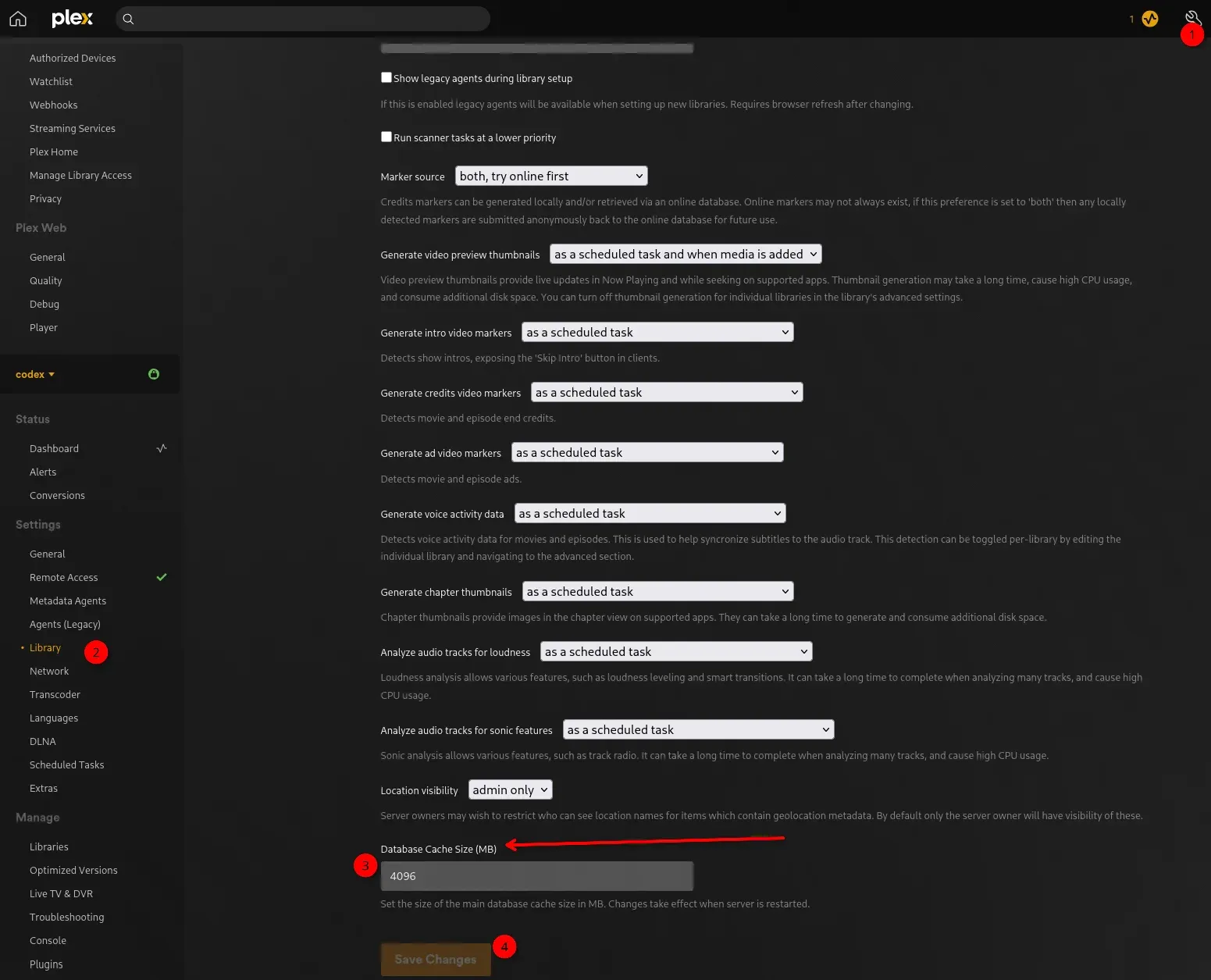
Task: Open Generate credits video markers dropdown
Action: coord(667,392)
